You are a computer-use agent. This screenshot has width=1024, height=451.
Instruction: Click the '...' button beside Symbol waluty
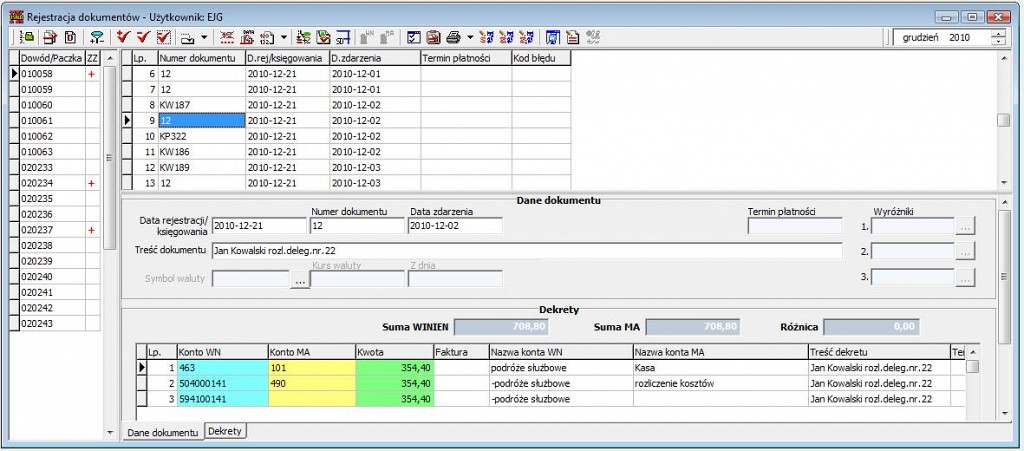[300, 281]
